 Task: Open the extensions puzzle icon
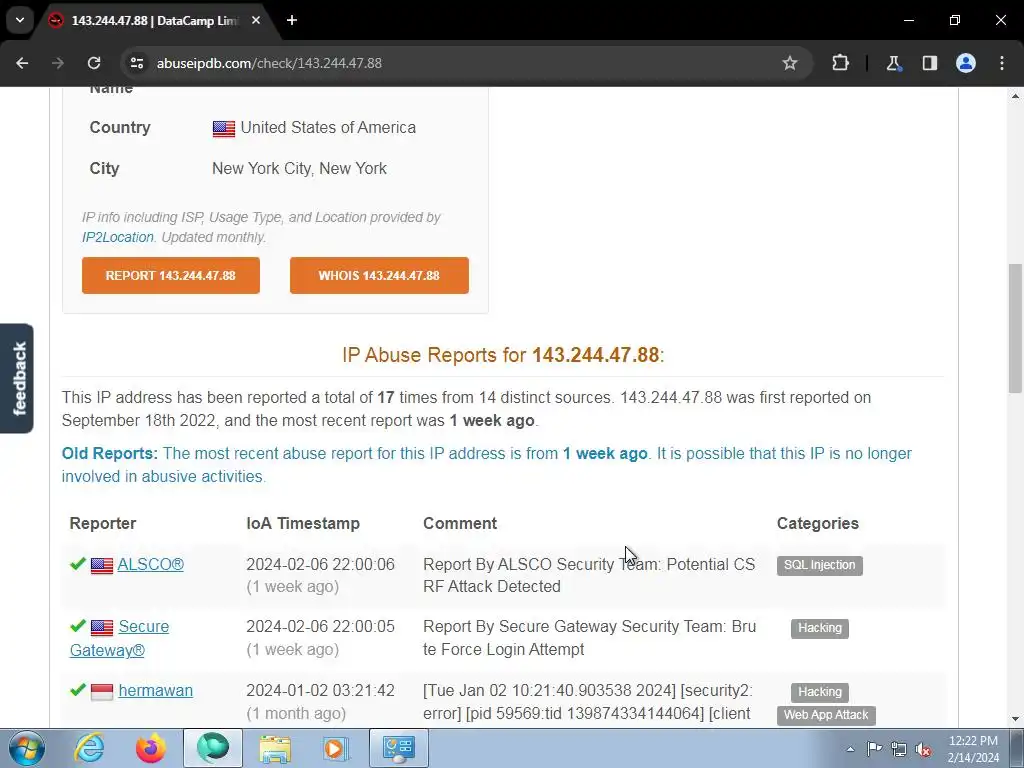(x=840, y=63)
